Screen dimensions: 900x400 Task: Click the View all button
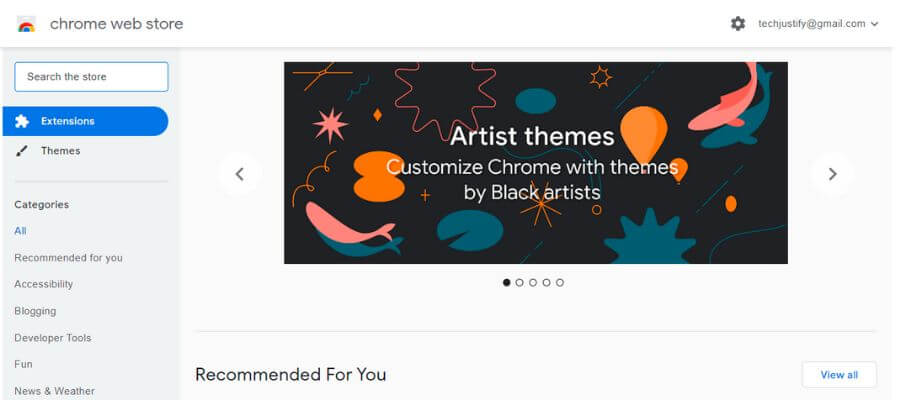pyautogui.click(x=839, y=375)
